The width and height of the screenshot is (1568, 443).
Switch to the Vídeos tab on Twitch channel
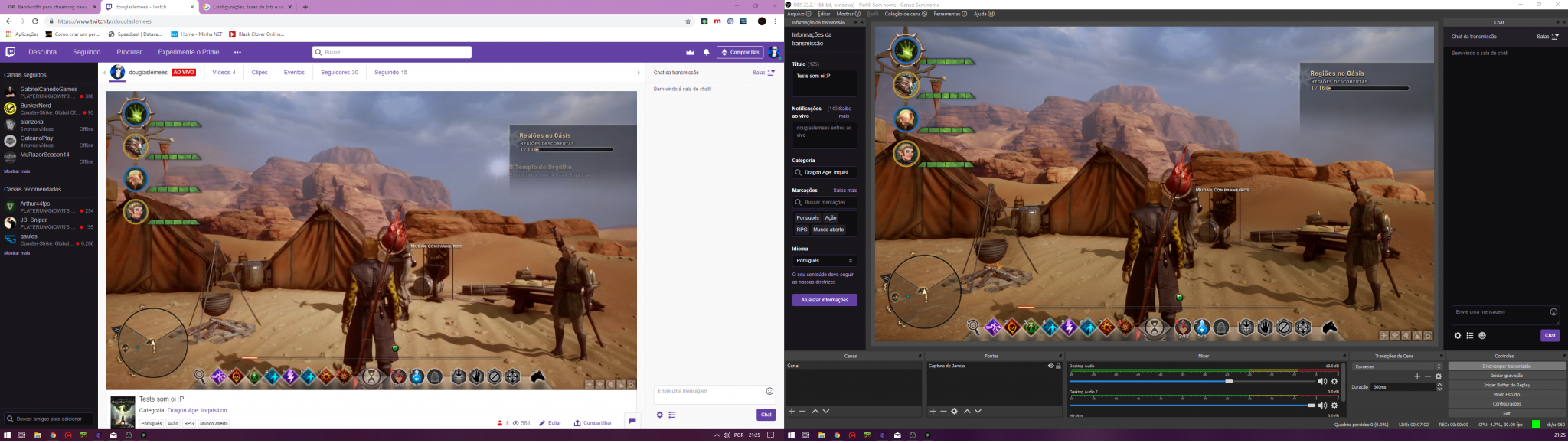tap(224, 73)
